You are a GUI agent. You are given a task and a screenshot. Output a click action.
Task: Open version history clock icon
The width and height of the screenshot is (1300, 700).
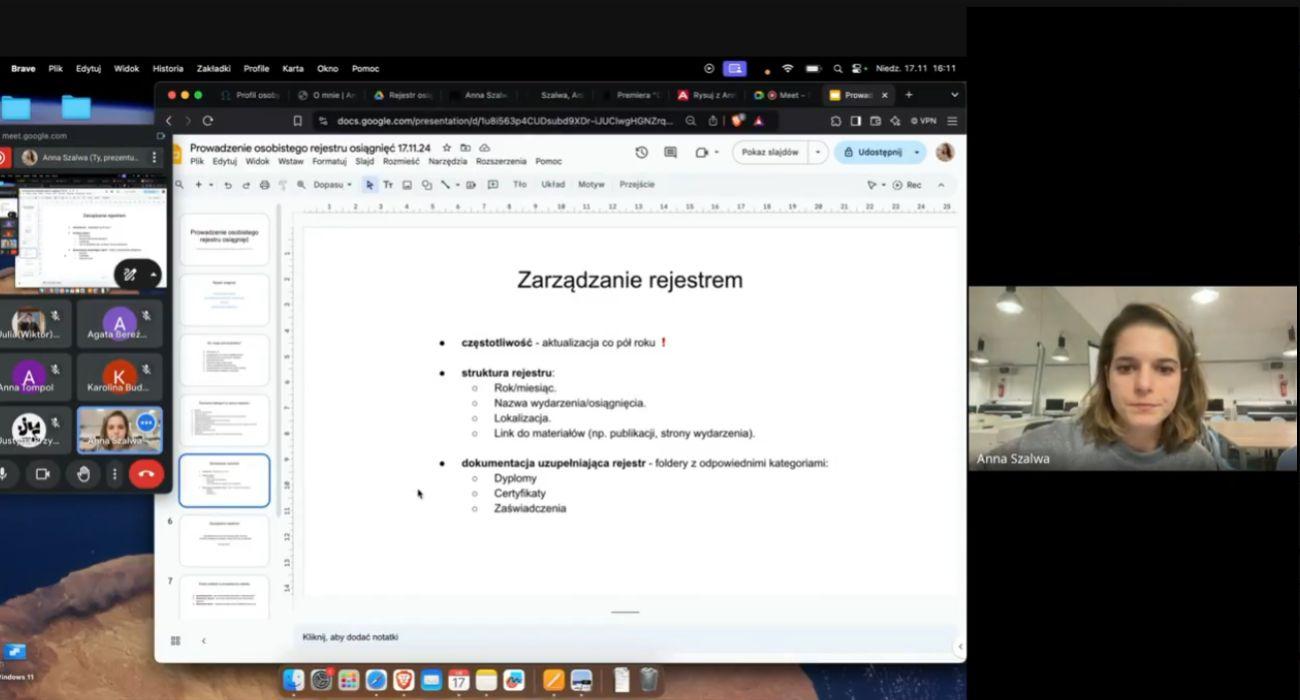coord(642,152)
